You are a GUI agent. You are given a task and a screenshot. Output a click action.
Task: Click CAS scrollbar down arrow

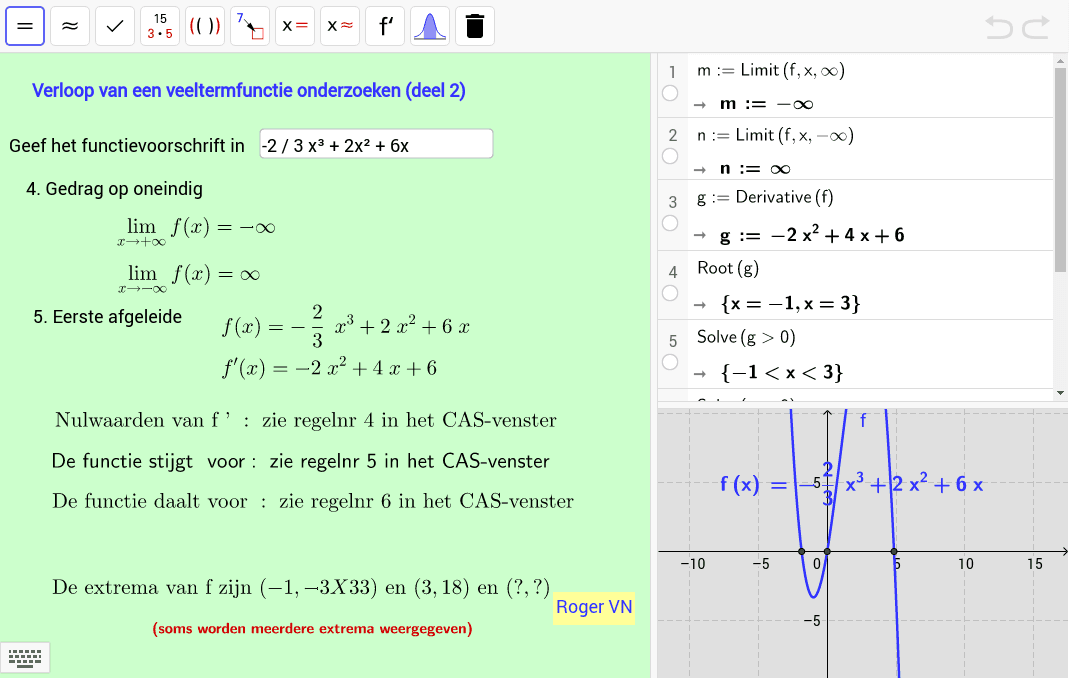pyautogui.click(x=1060, y=393)
